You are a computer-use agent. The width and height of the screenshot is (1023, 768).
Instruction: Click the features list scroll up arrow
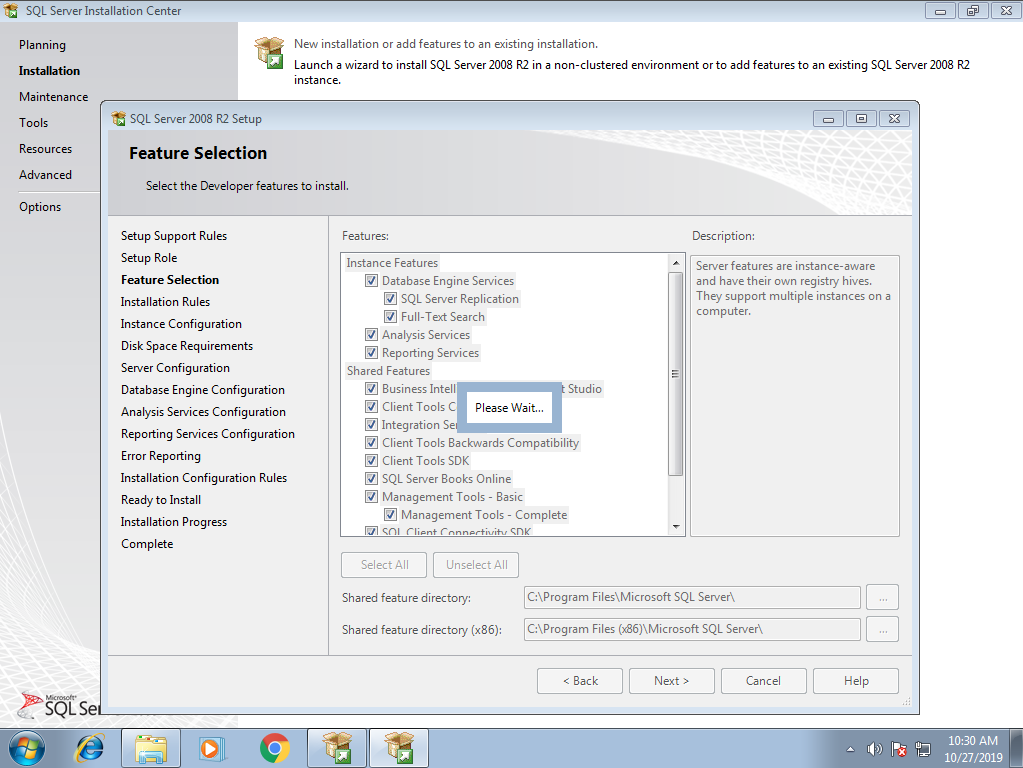click(x=676, y=262)
